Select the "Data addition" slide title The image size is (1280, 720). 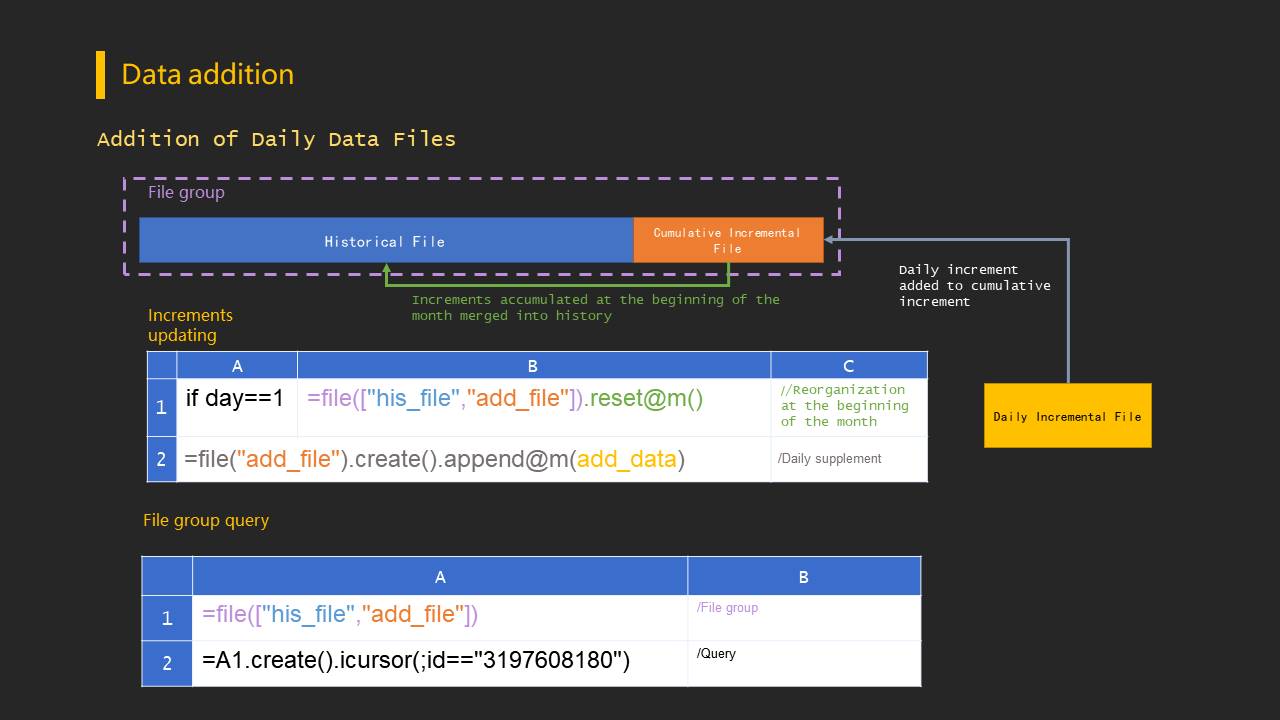click(207, 75)
